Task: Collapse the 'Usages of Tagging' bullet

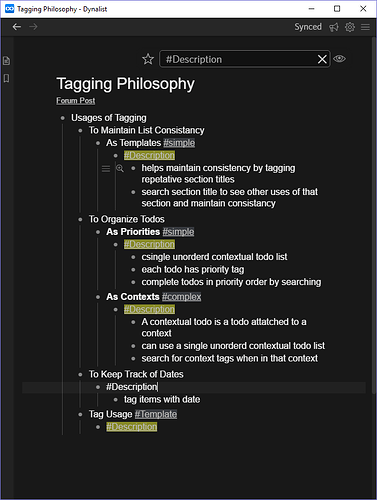Action: pyautogui.click(x=63, y=118)
